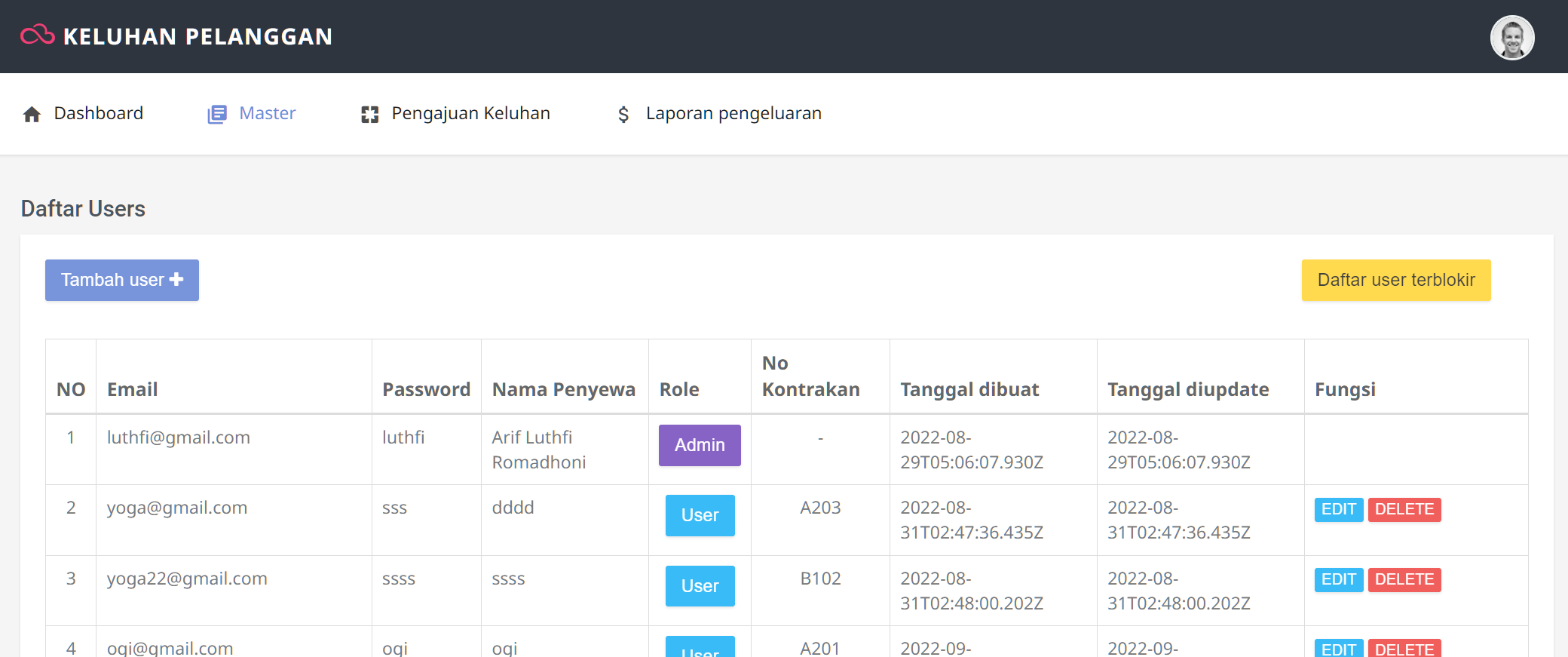Click the kontrakan number B102
Screen dimensions: 1568x657
(x=820, y=579)
